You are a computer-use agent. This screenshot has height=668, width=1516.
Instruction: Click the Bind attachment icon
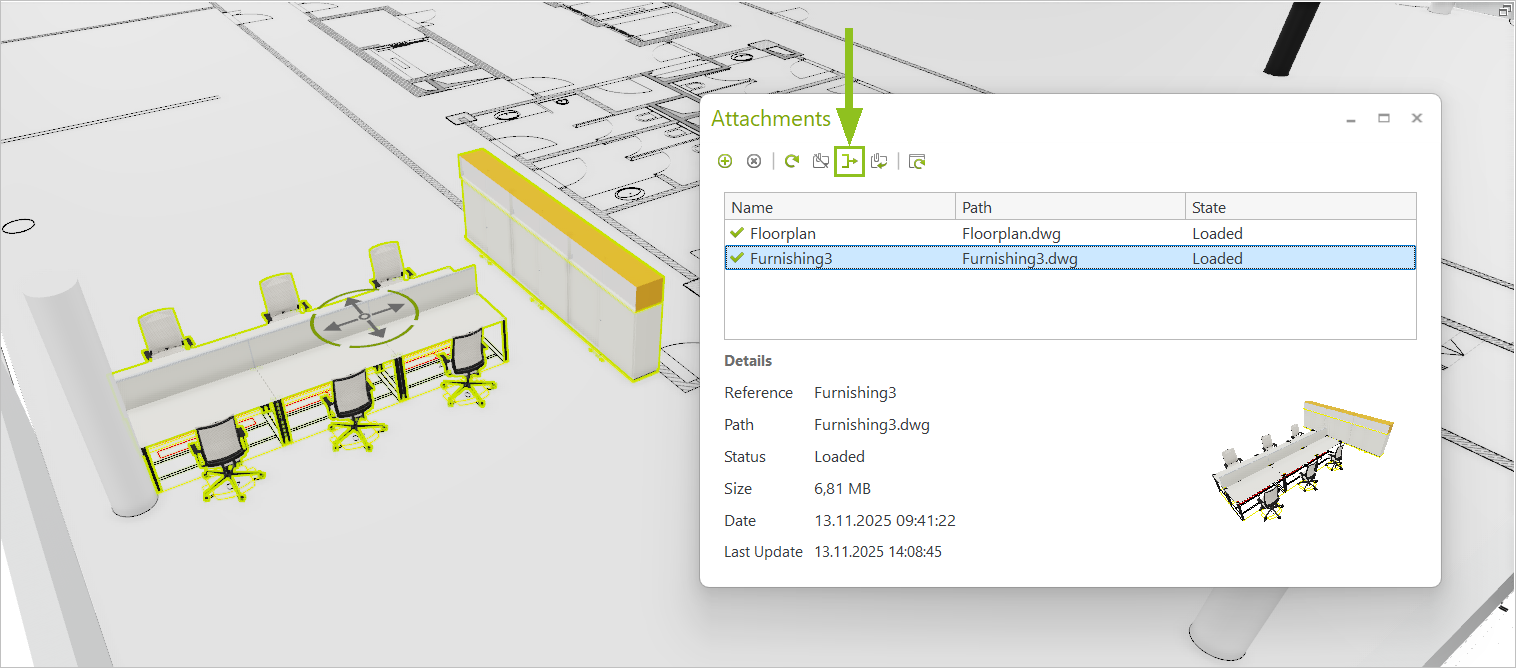(x=878, y=160)
